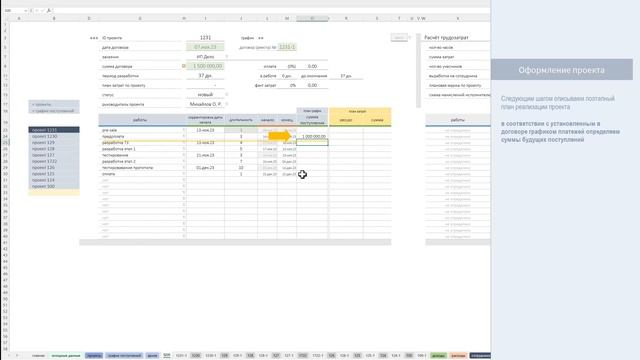Switch to the 'главная' sheet tab
The height and width of the screenshot is (360, 640).
pos(38,356)
